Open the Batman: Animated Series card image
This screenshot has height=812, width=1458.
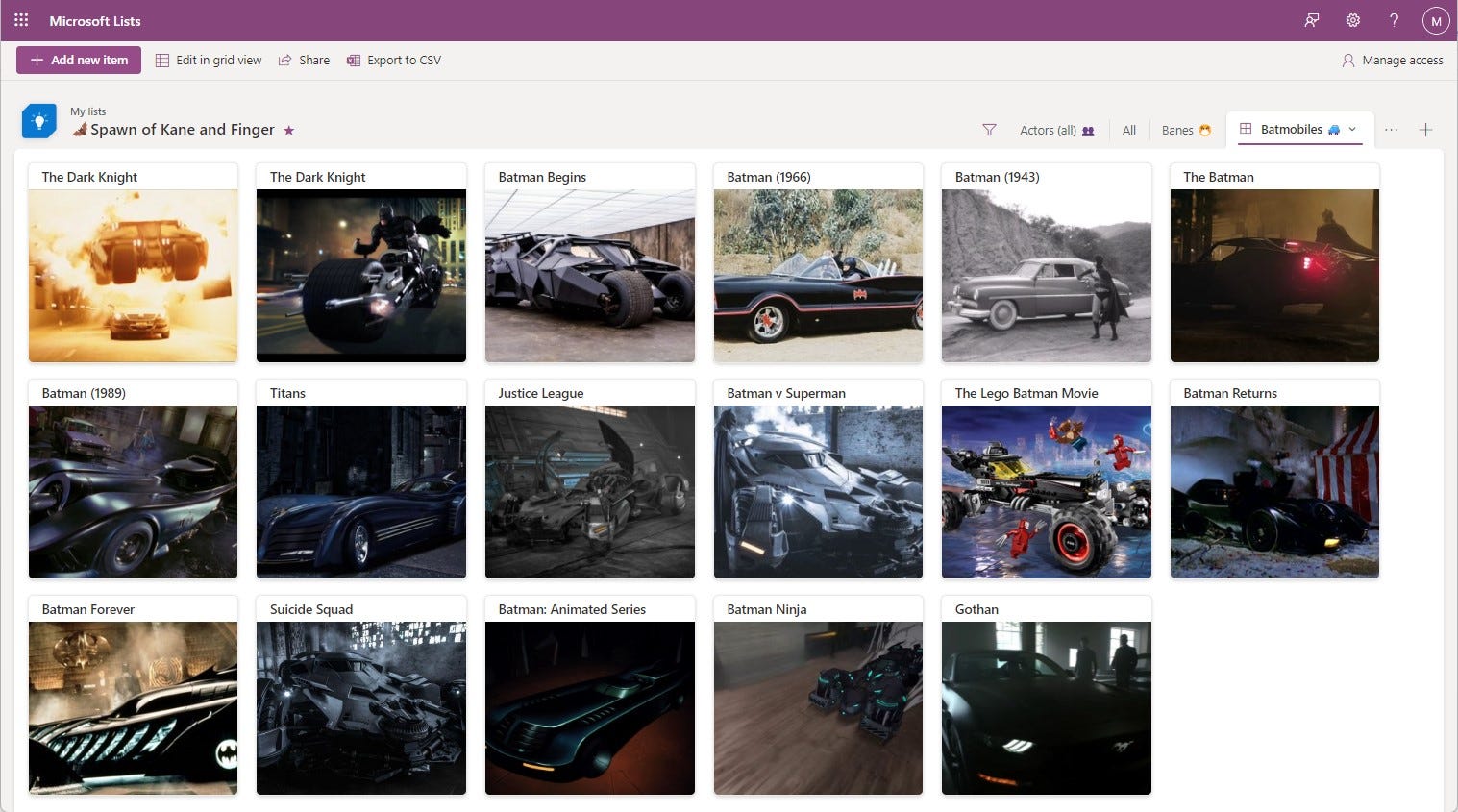pos(590,708)
